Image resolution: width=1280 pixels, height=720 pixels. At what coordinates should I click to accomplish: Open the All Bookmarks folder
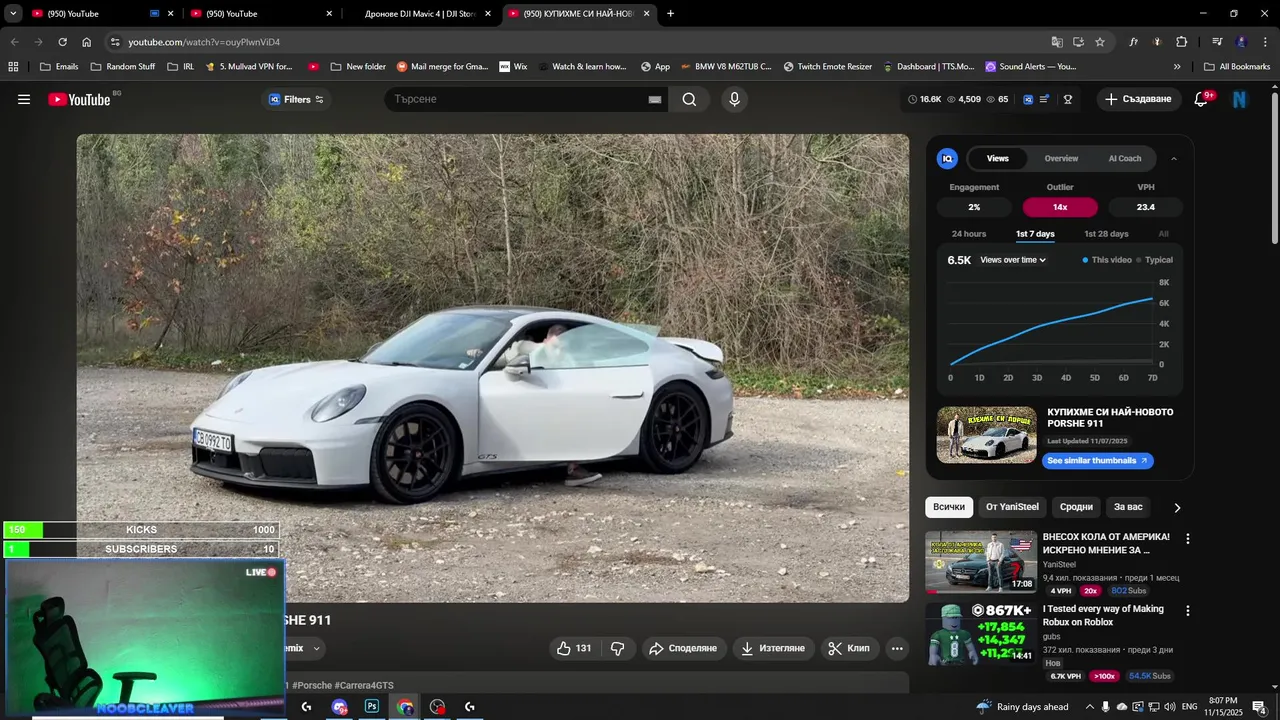point(1237,67)
